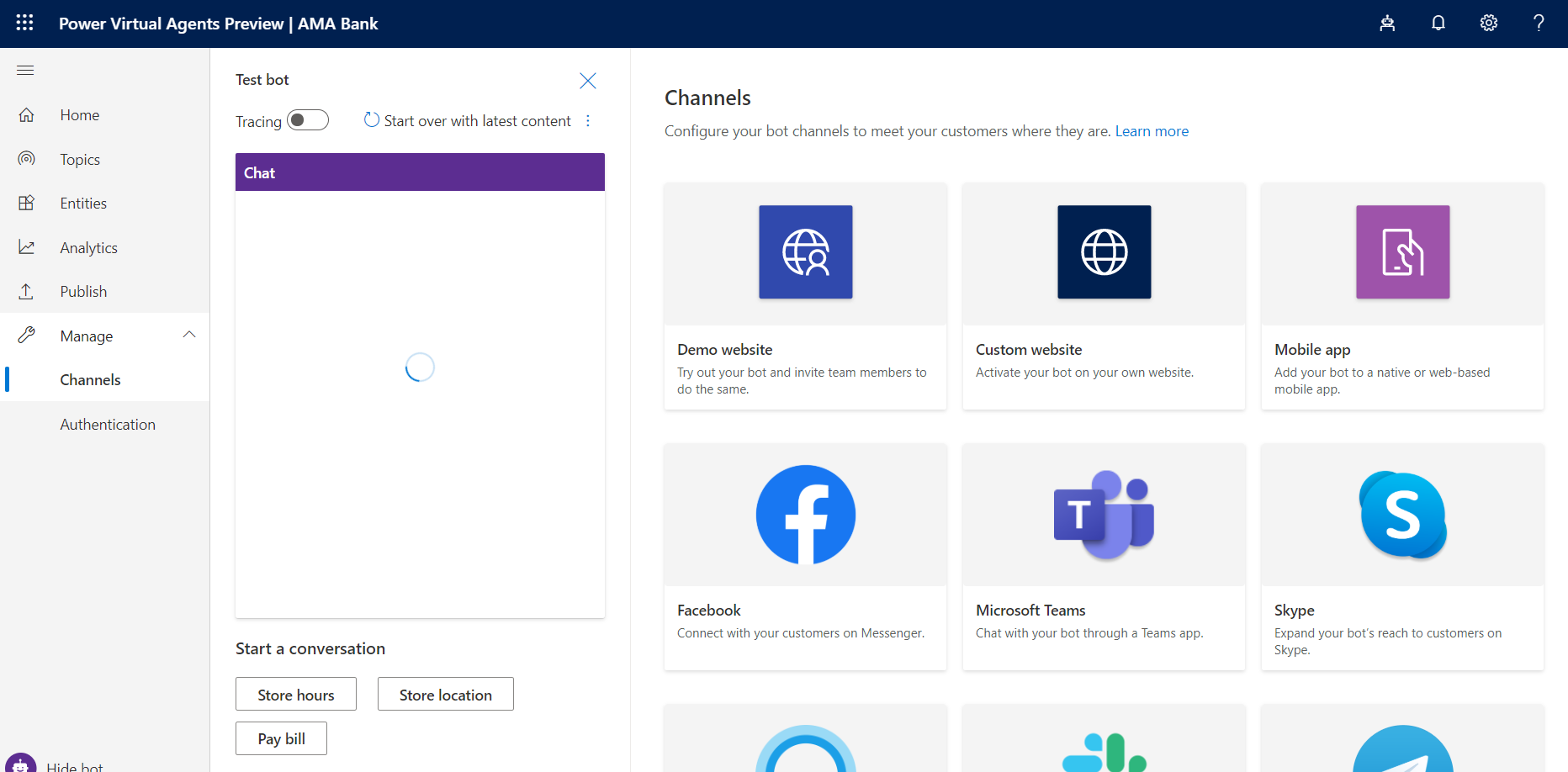The width and height of the screenshot is (1568, 772).
Task: Open the Microsoft app launcher grid
Action: point(24,23)
